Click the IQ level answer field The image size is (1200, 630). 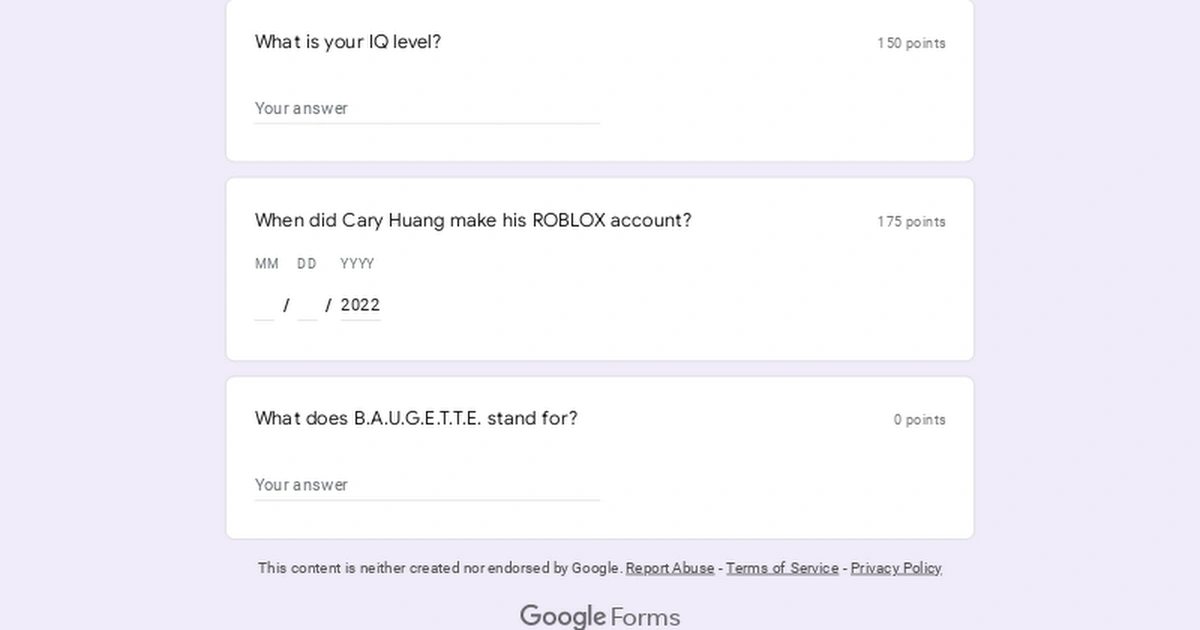click(427, 108)
